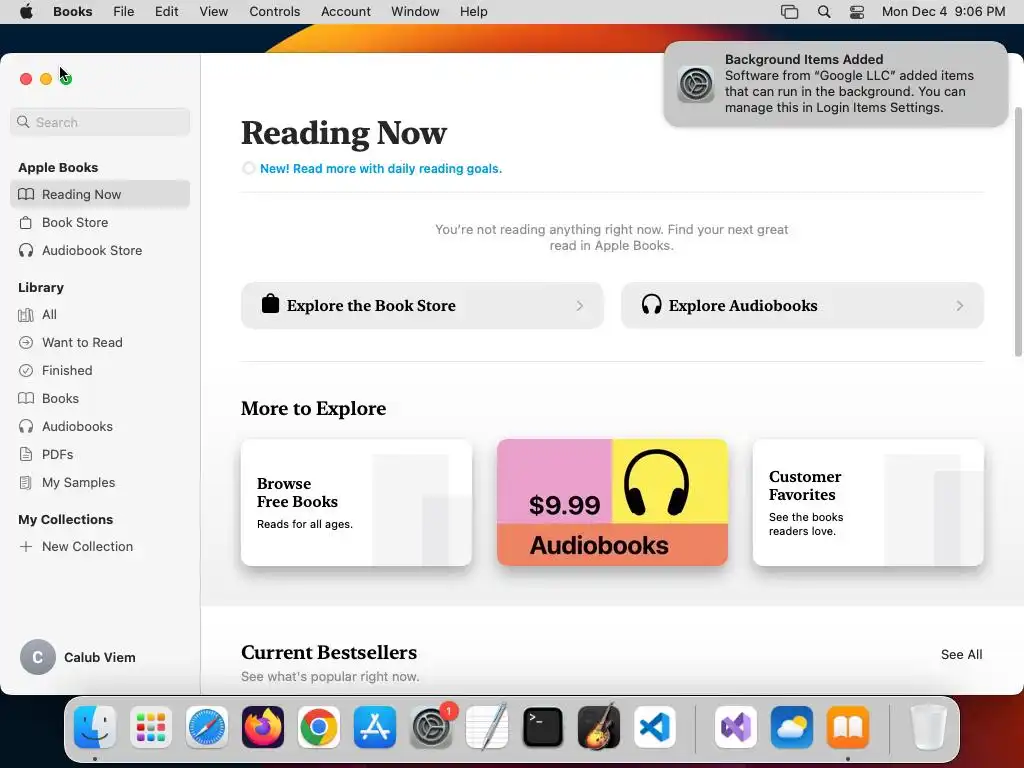Select 'Want to Read' library label
This screenshot has width=1024, height=768.
tap(82, 342)
